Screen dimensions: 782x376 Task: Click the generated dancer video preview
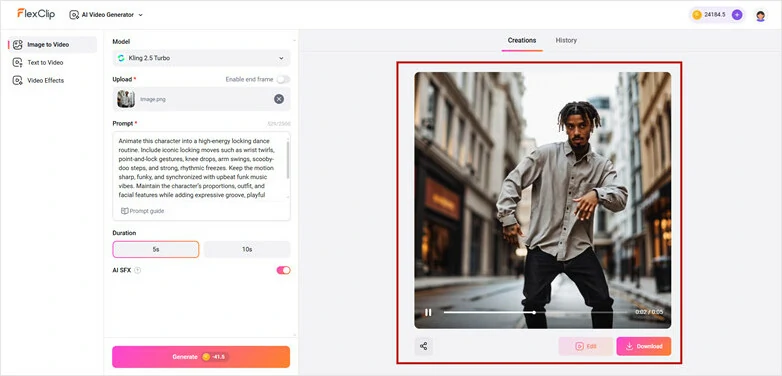[x=543, y=199]
